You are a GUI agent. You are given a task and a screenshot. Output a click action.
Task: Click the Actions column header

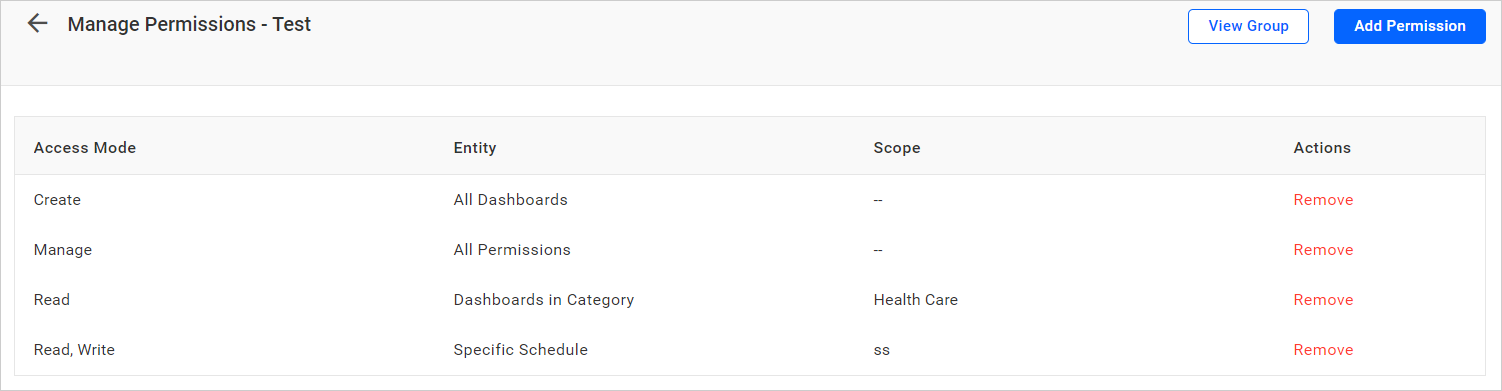click(x=1322, y=148)
